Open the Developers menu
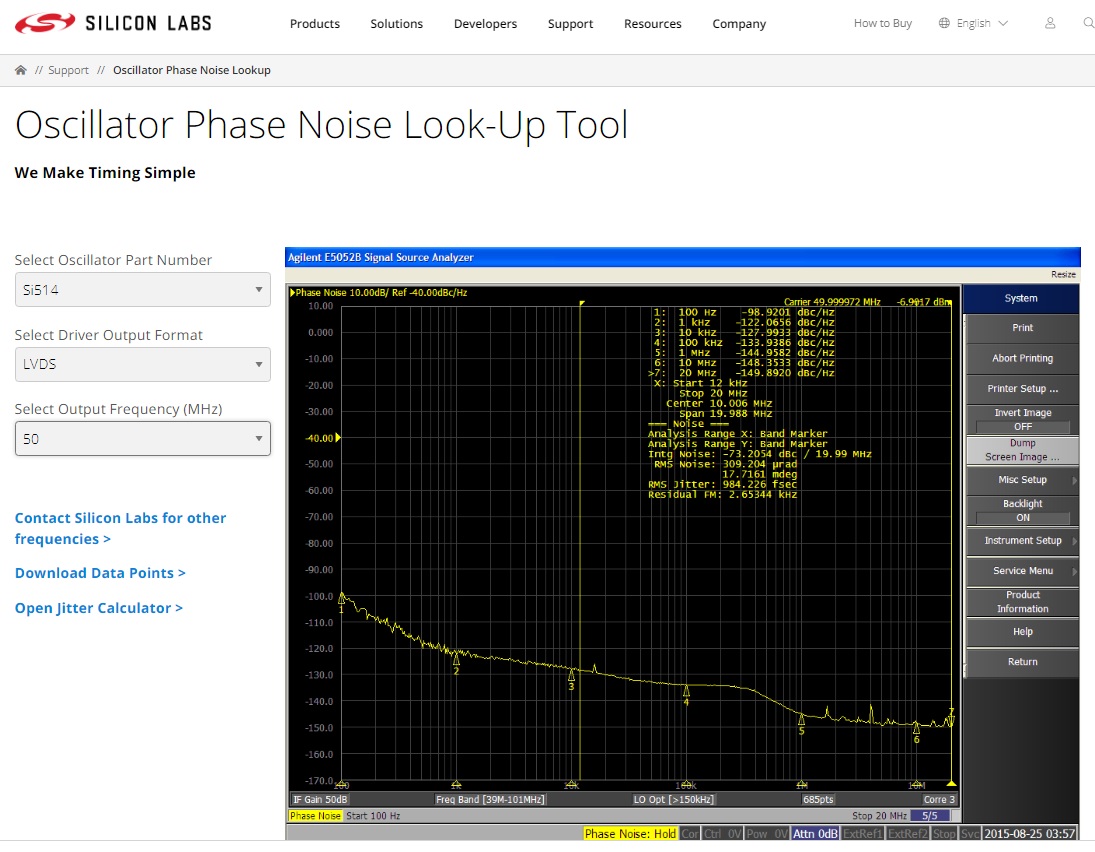Viewport: 1095px width, 852px height. click(x=485, y=24)
